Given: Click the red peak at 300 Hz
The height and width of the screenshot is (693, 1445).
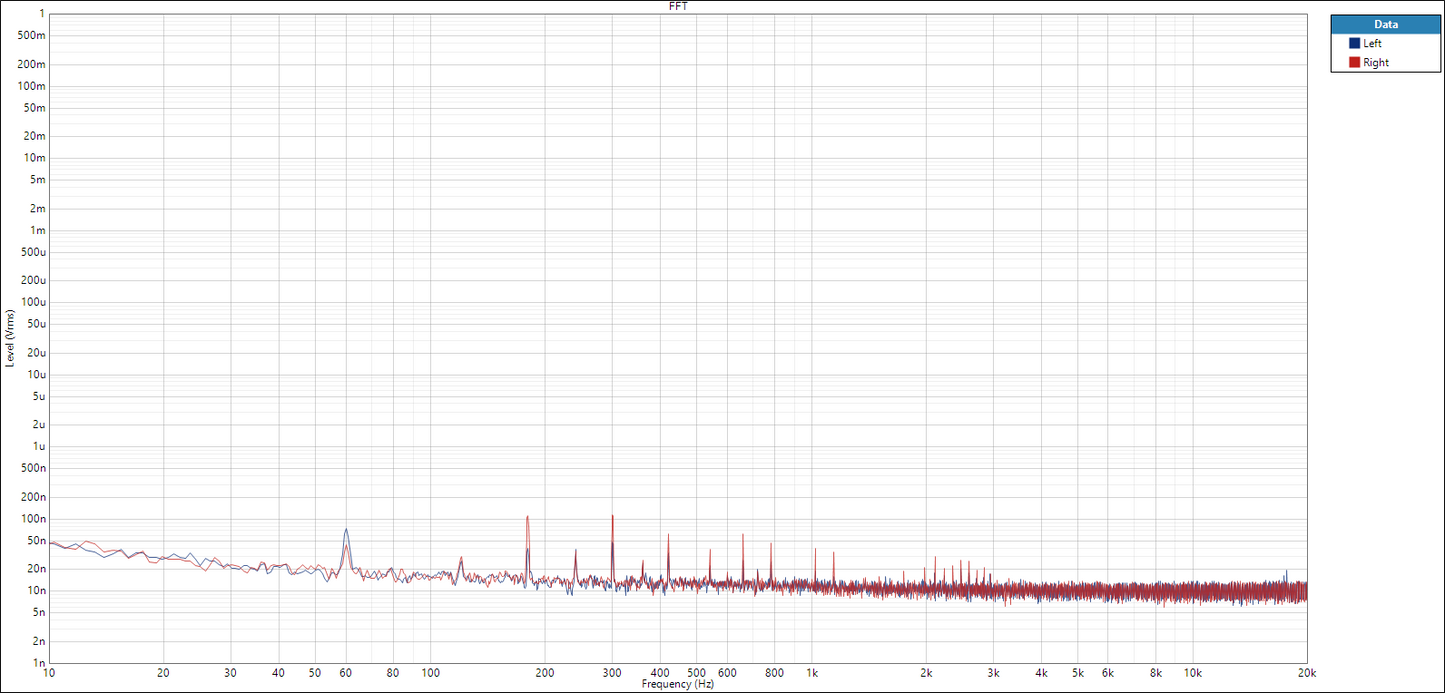Looking at the screenshot, I should pyautogui.click(x=612, y=517).
